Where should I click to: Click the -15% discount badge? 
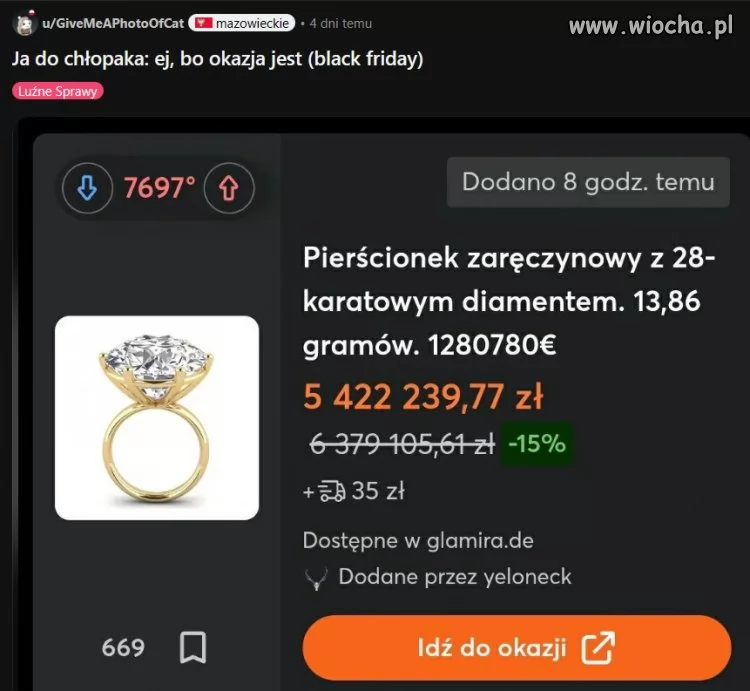click(x=537, y=443)
